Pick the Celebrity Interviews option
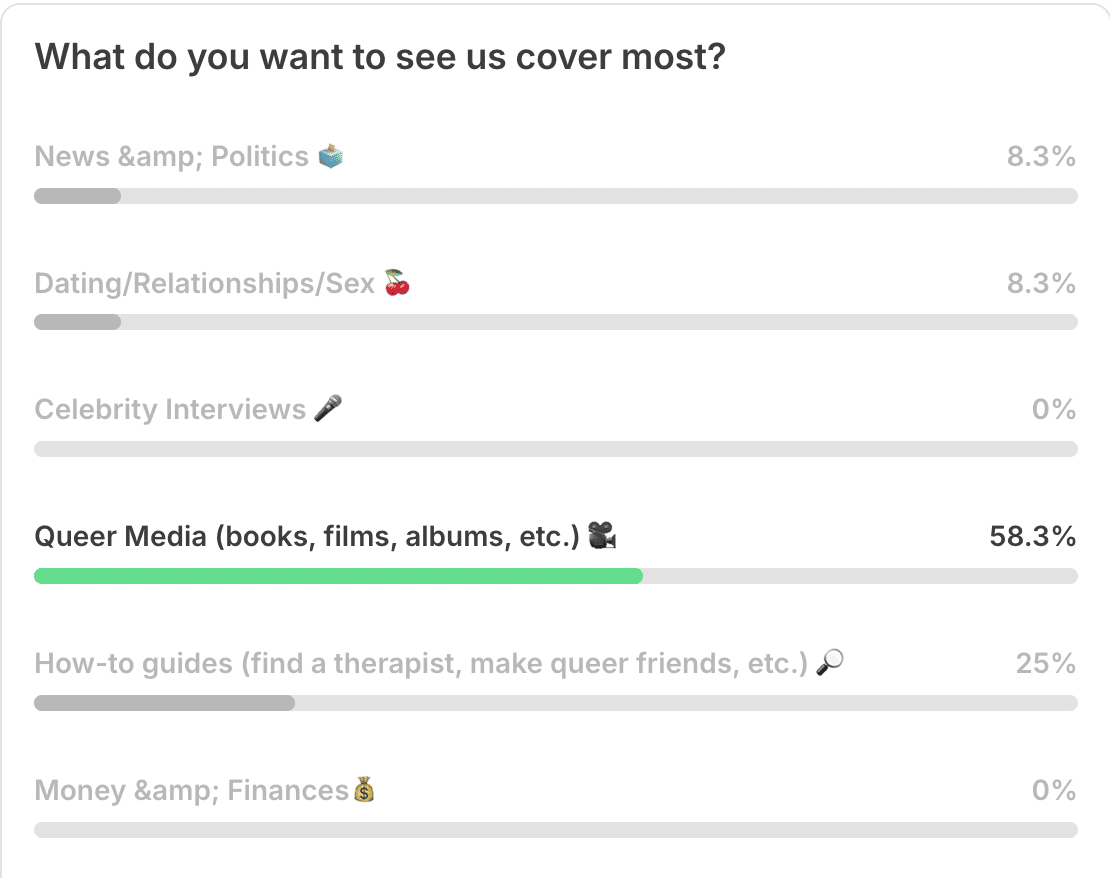The height and width of the screenshot is (878, 1110). (170, 410)
